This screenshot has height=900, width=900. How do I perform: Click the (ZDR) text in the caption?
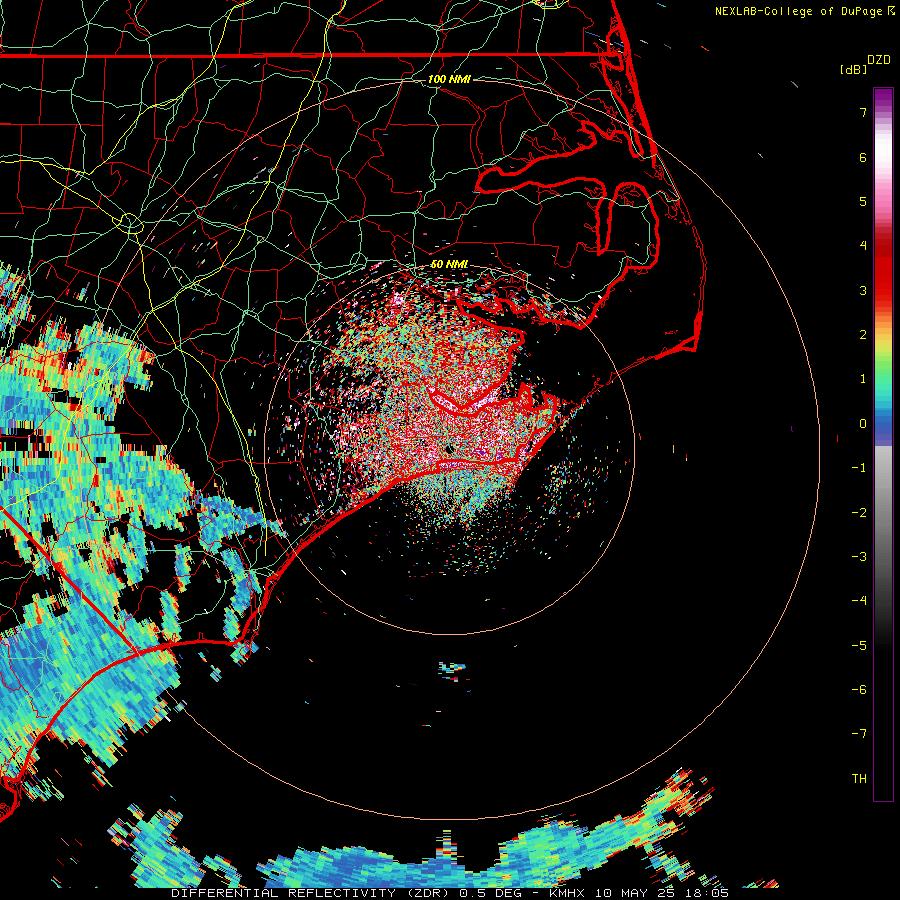pyautogui.click(x=426, y=893)
